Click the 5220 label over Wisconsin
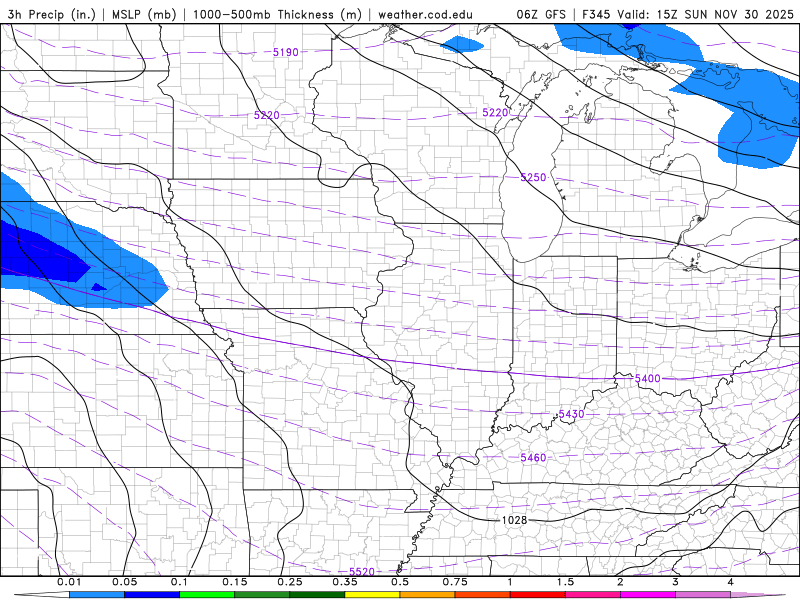 [495, 112]
